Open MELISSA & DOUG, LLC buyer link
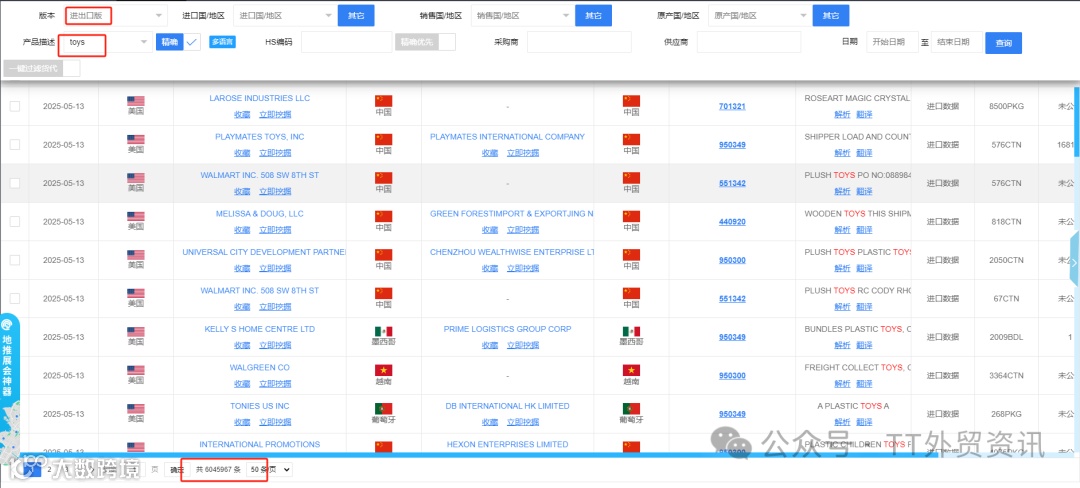The width and height of the screenshot is (1080, 488). (260, 214)
